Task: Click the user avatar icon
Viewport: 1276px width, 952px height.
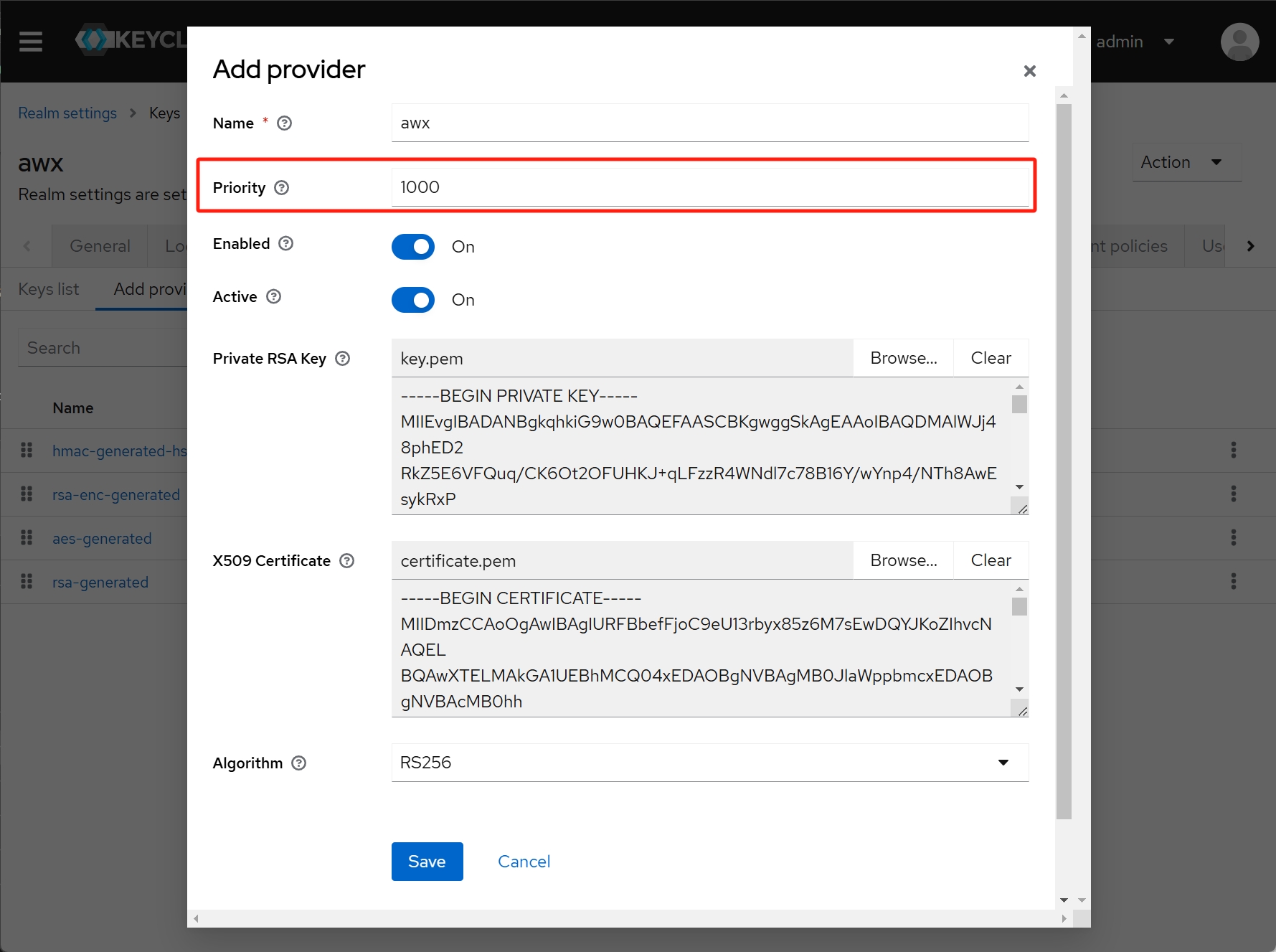Action: (1239, 42)
